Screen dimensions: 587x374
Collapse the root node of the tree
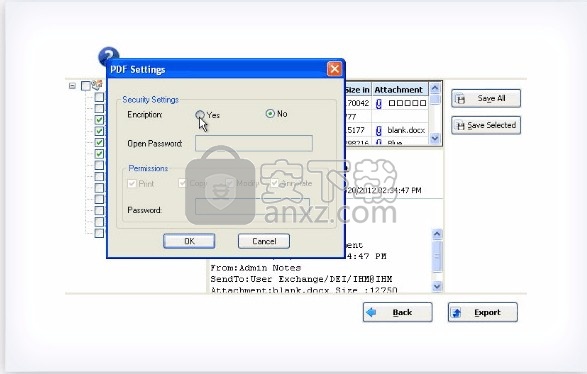click(x=72, y=86)
